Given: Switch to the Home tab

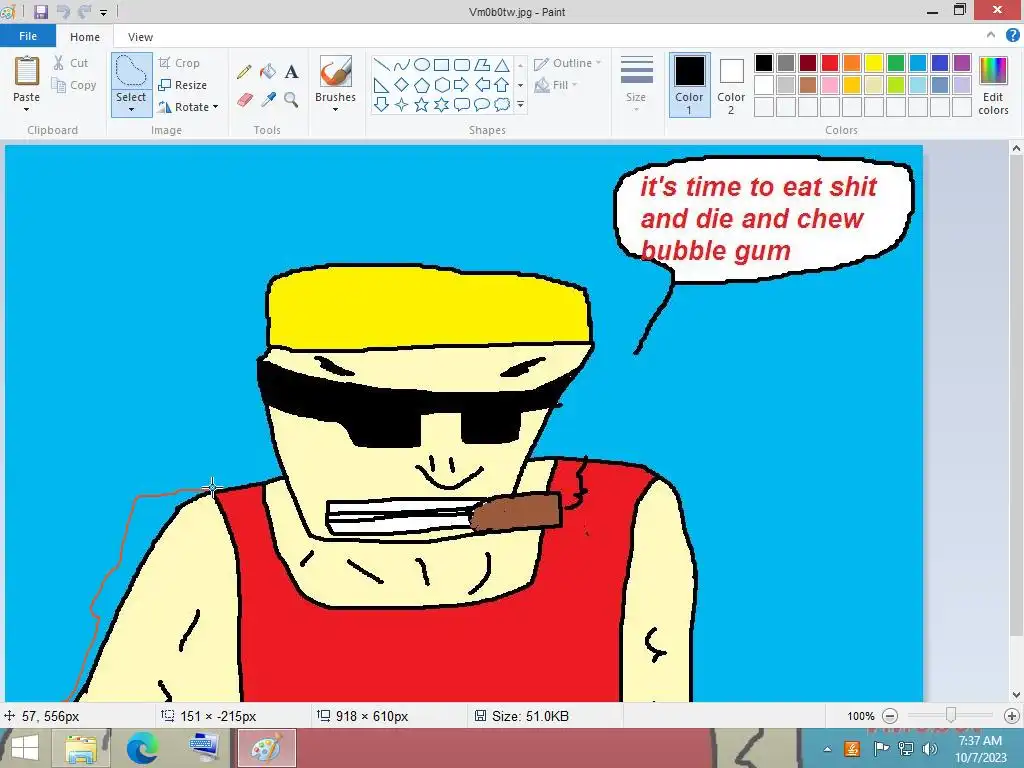Looking at the screenshot, I should click(85, 37).
